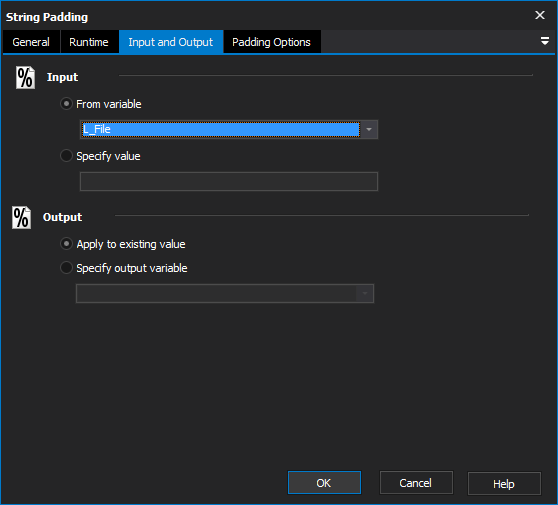Select the Specify value radio button
The height and width of the screenshot is (505, 558).
[x=66, y=156]
